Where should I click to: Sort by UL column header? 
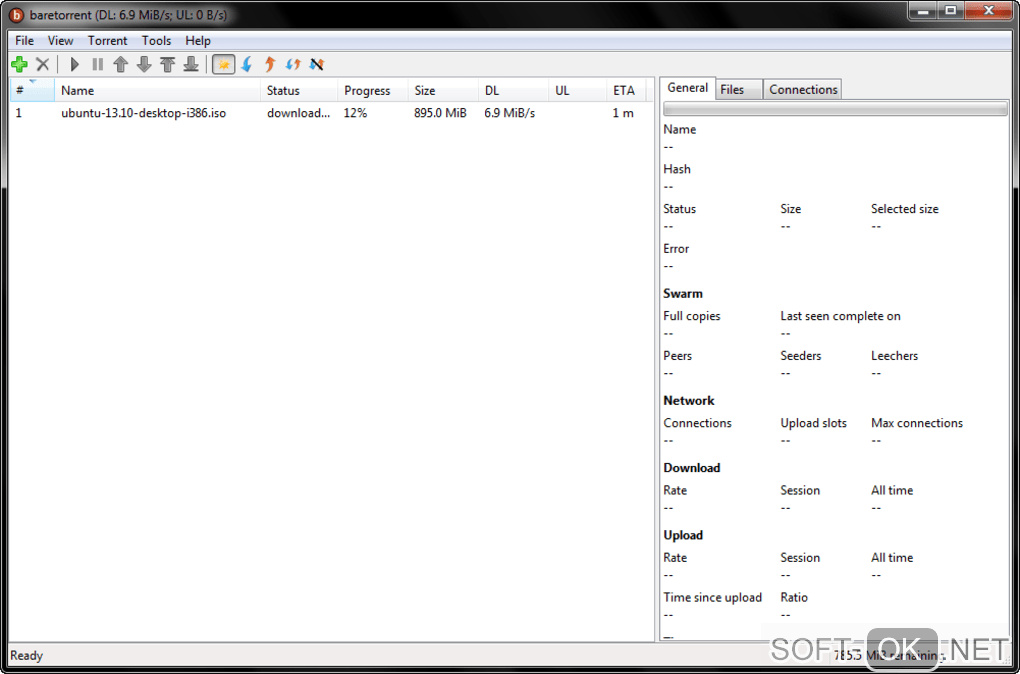(x=578, y=90)
